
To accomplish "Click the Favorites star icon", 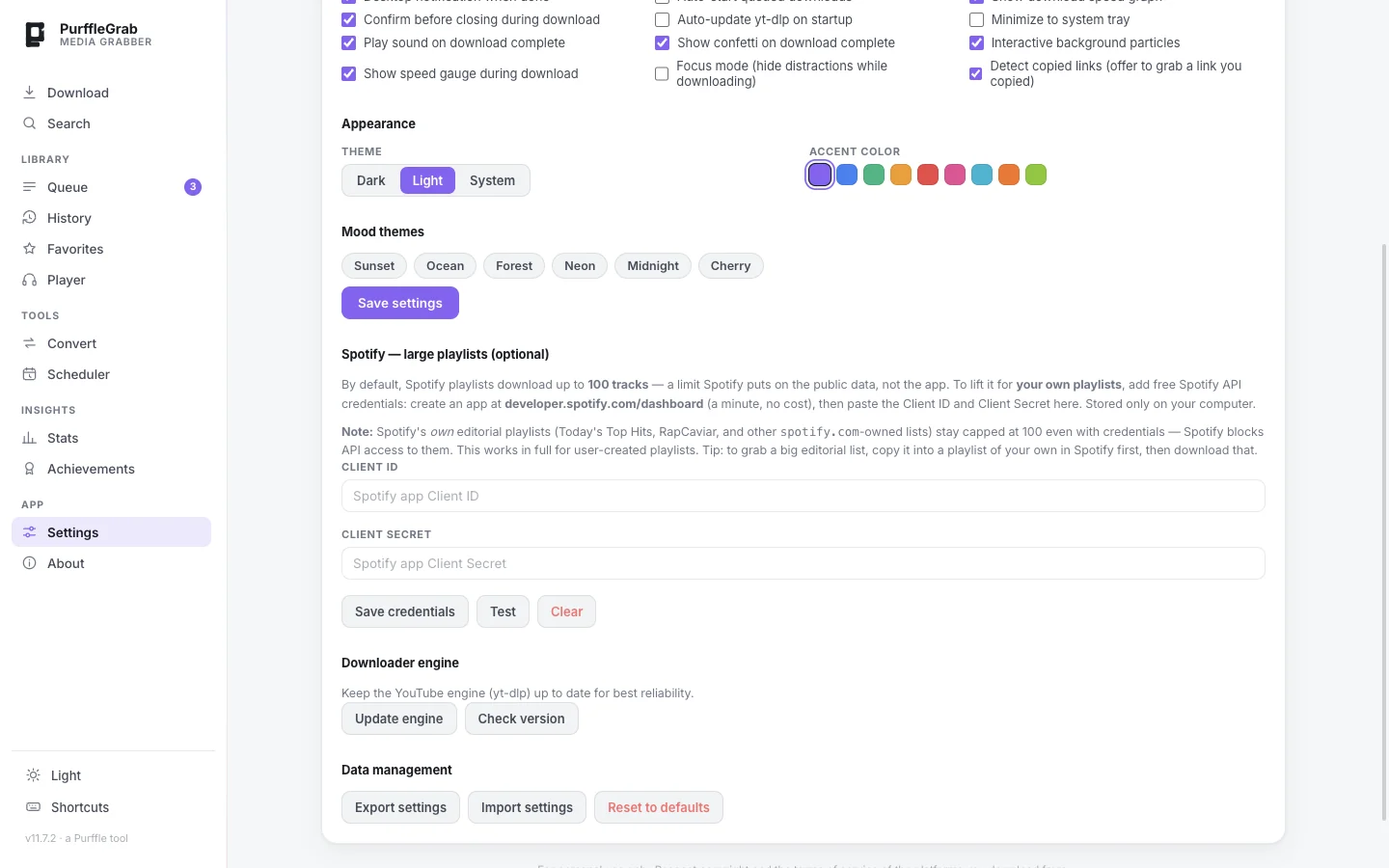I will (x=30, y=249).
